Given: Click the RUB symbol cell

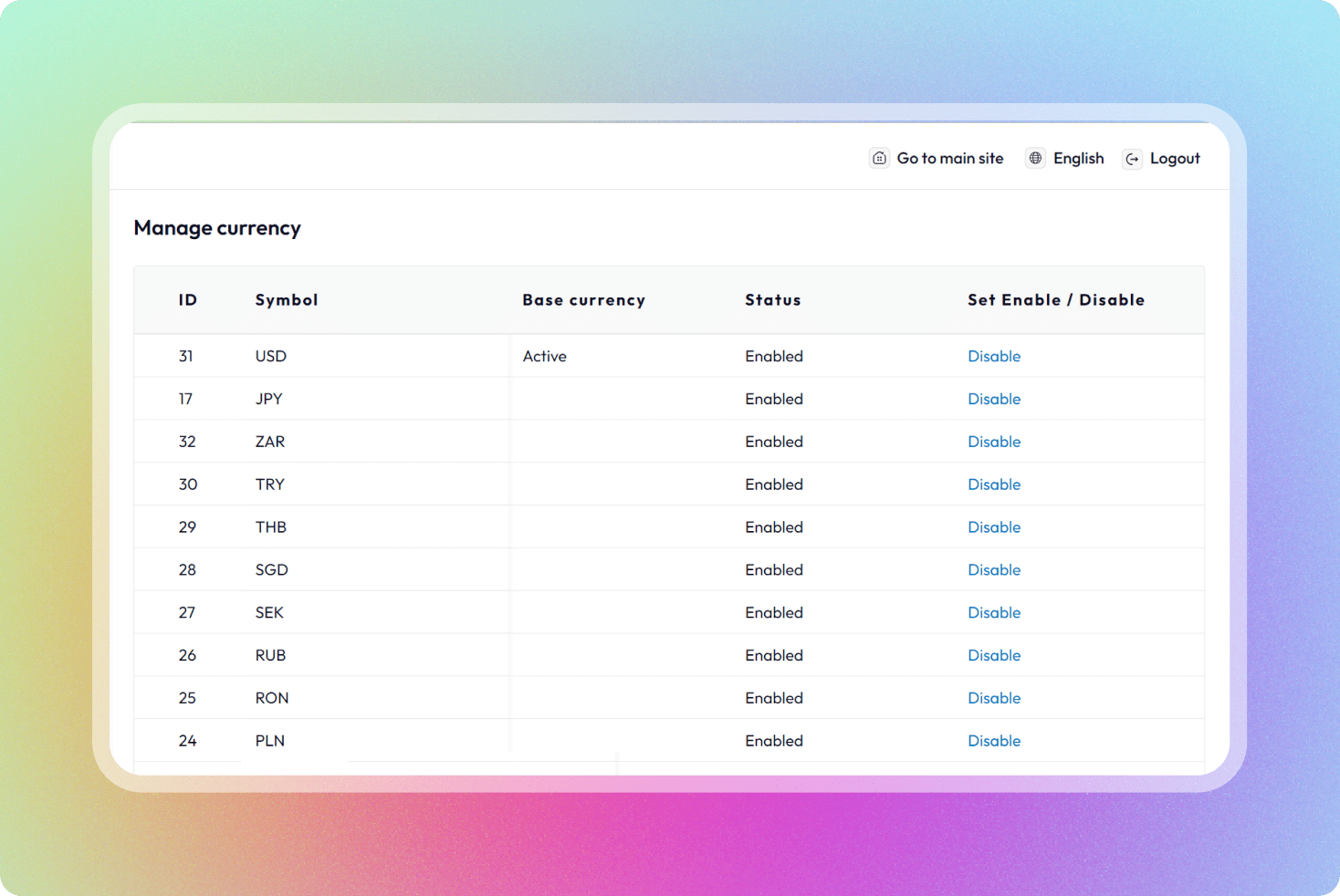Looking at the screenshot, I should click(x=271, y=655).
